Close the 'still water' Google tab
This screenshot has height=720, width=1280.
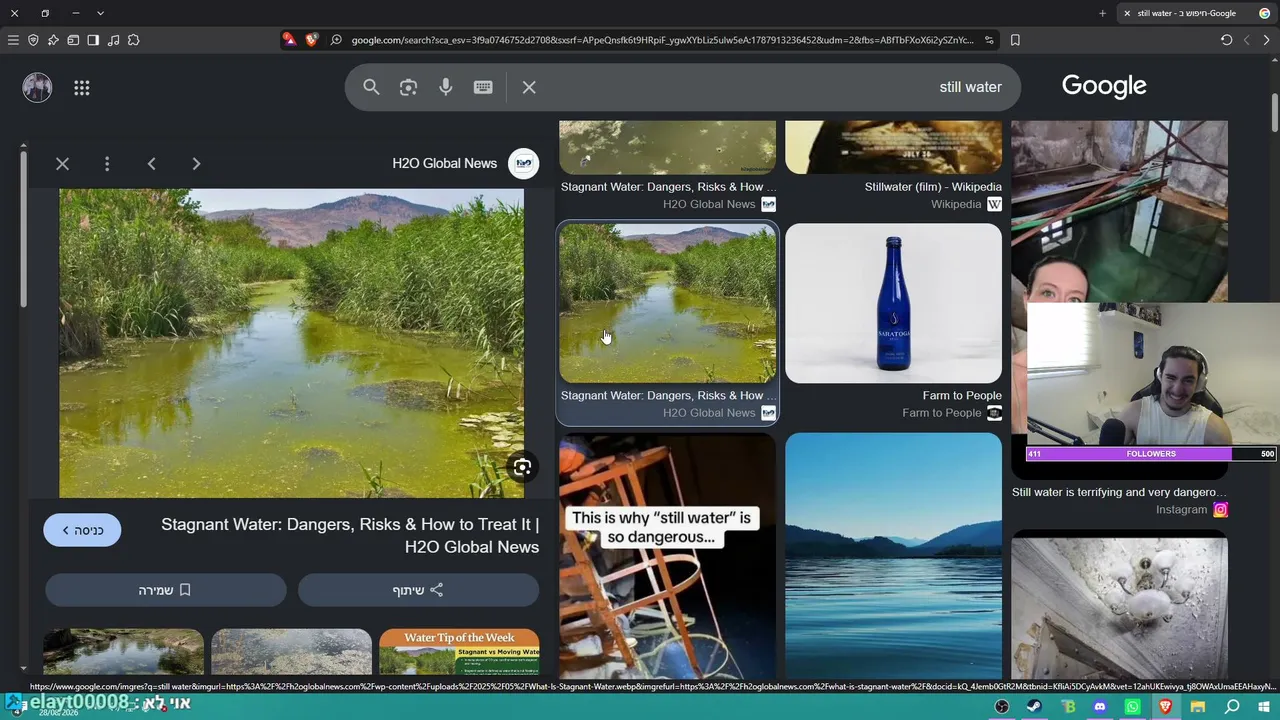[x=1127, y=13]
